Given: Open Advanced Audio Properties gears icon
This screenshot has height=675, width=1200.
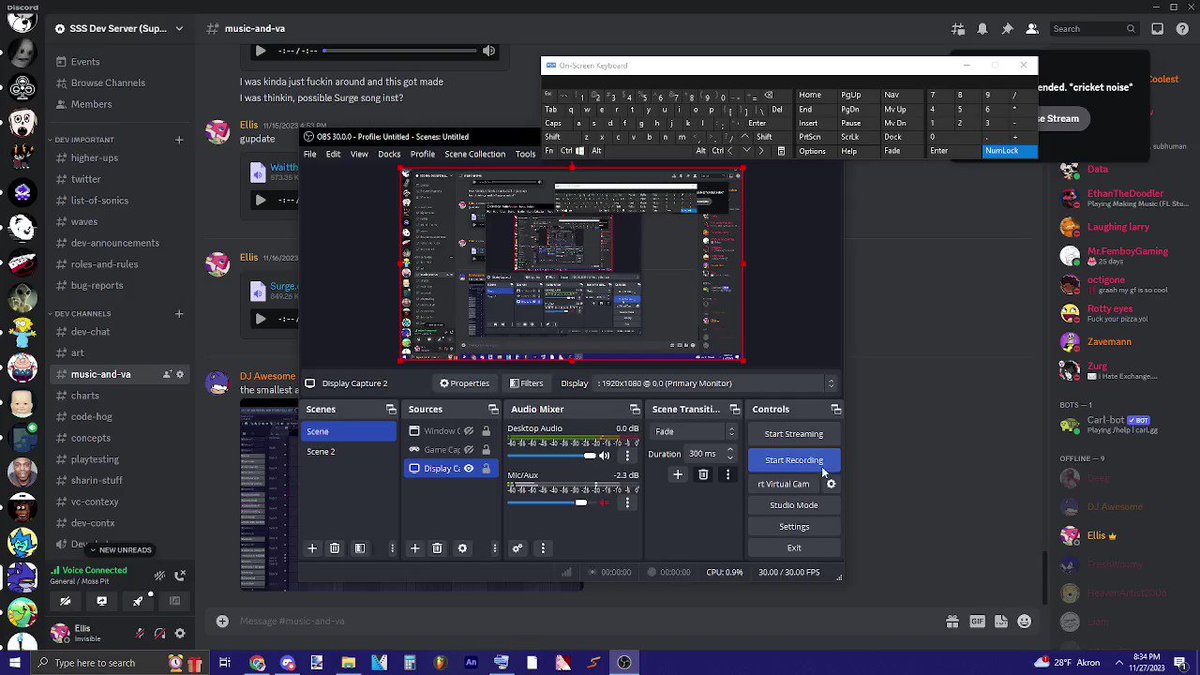Looking at the screenshot, I should pos(517,548).
